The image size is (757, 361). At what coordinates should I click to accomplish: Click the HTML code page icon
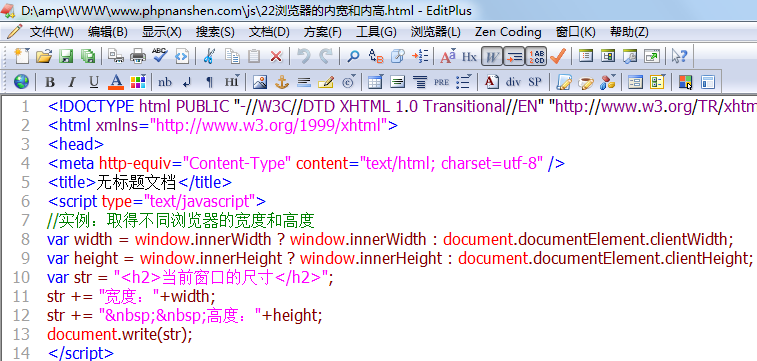point(182,56)
